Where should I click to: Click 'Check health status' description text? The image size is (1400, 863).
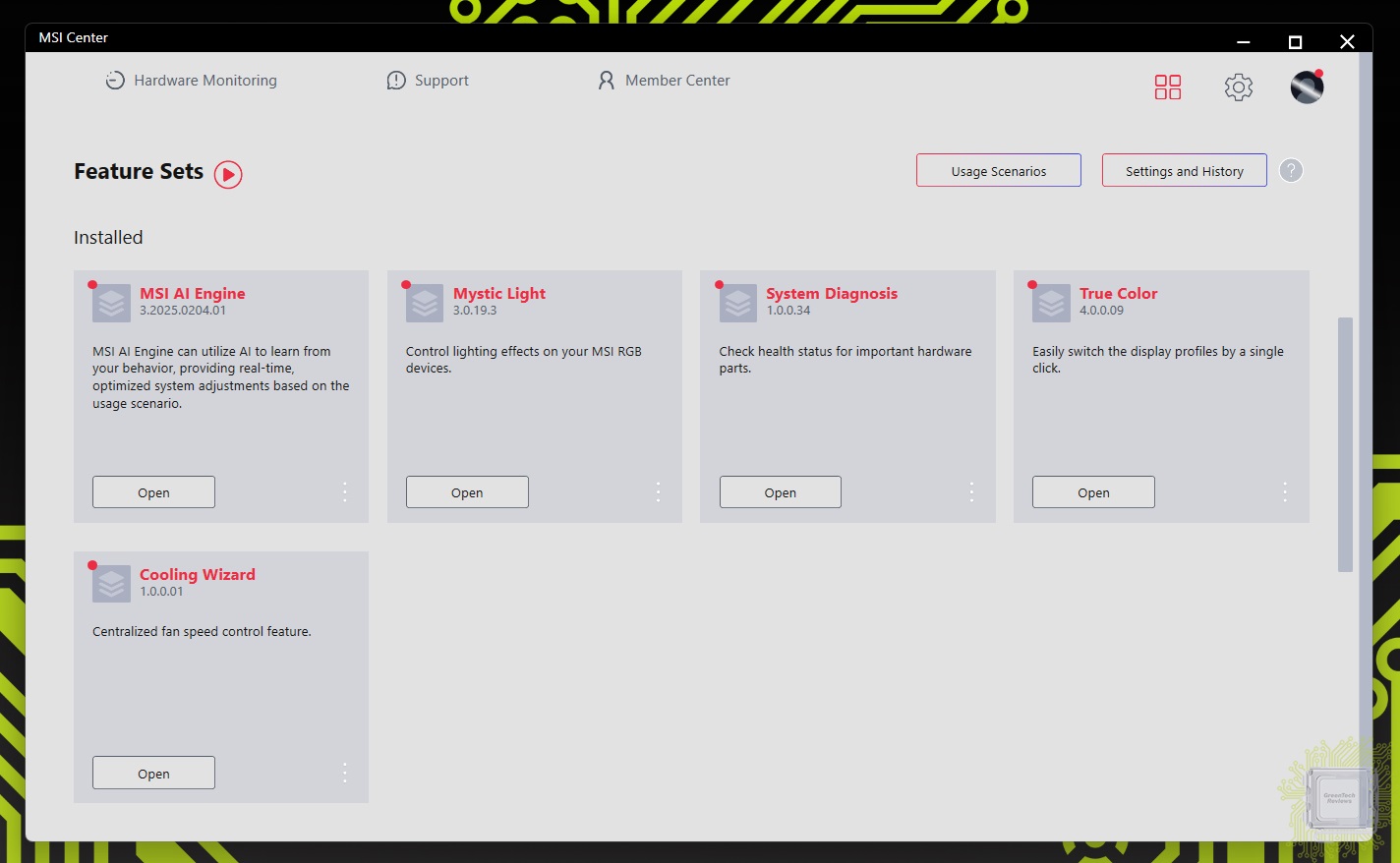click(846, 360)
